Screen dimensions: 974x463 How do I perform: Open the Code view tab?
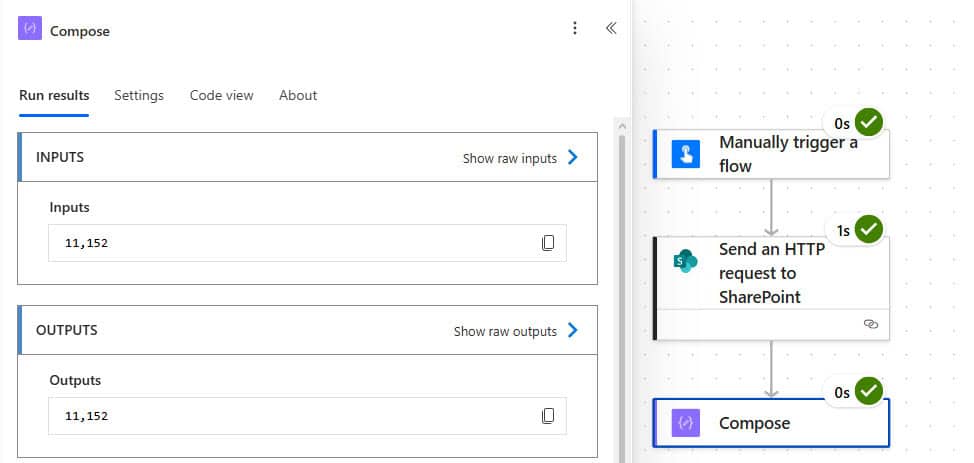click(222, 96)
